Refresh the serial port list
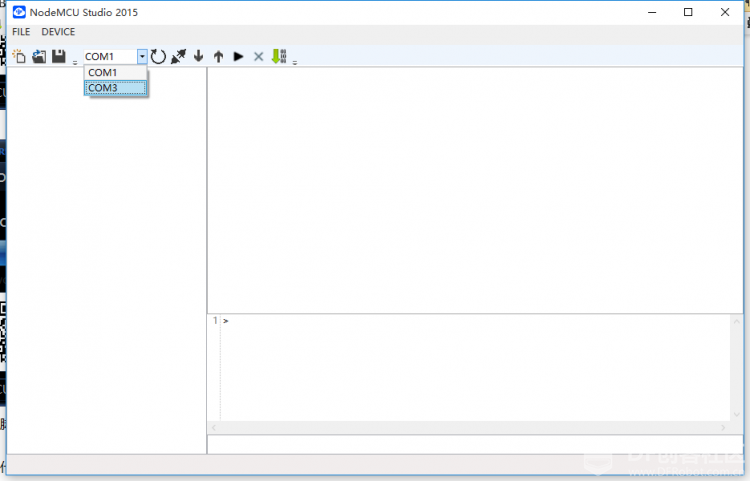This screenshot has height=481, width=750. pyautogui.click(x=158, y=56)
